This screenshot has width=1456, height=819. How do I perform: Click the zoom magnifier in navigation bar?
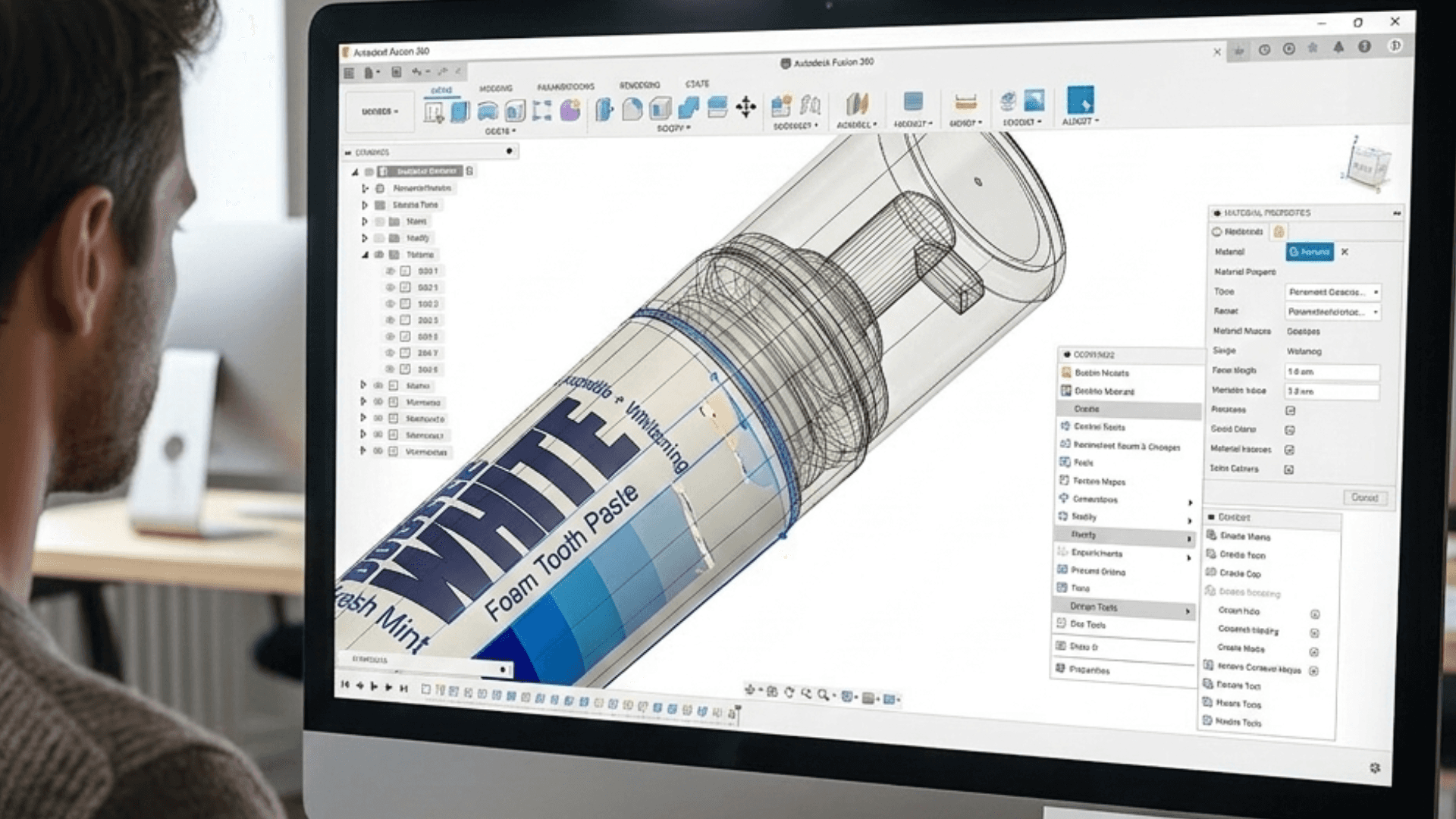coord(823,694)
